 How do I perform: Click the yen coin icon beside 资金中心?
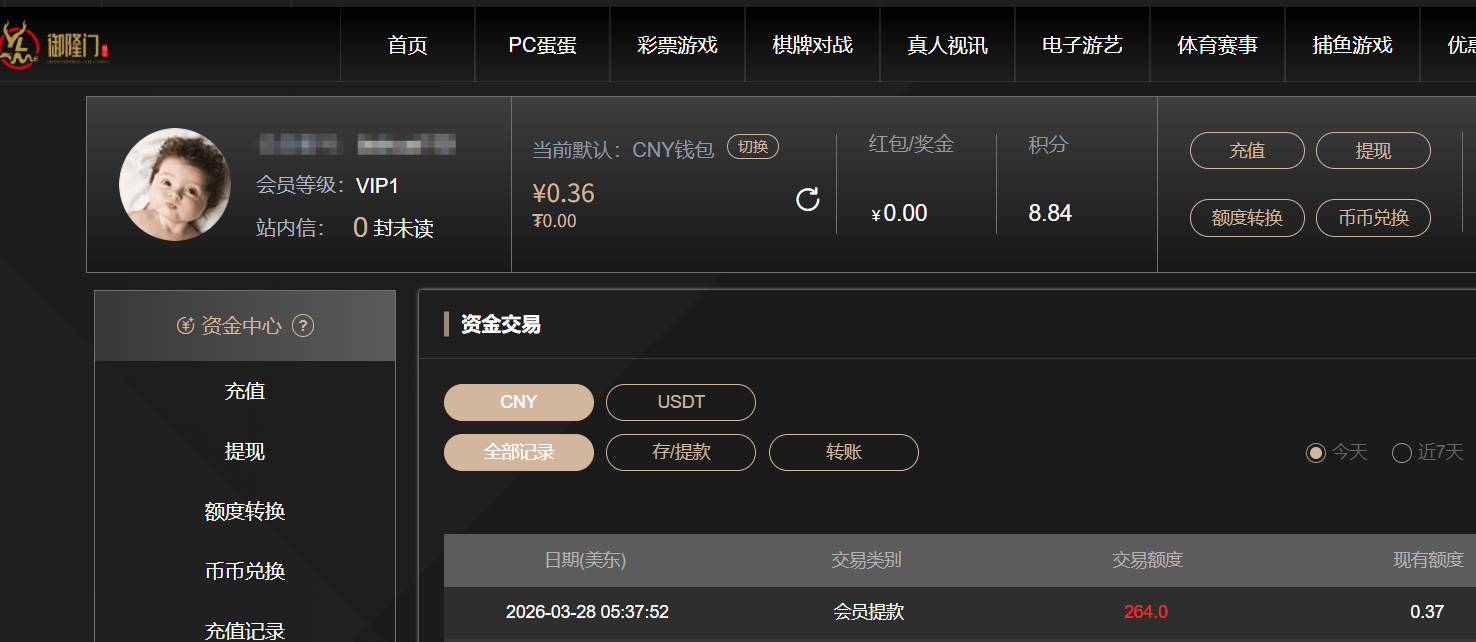(185, 326)
